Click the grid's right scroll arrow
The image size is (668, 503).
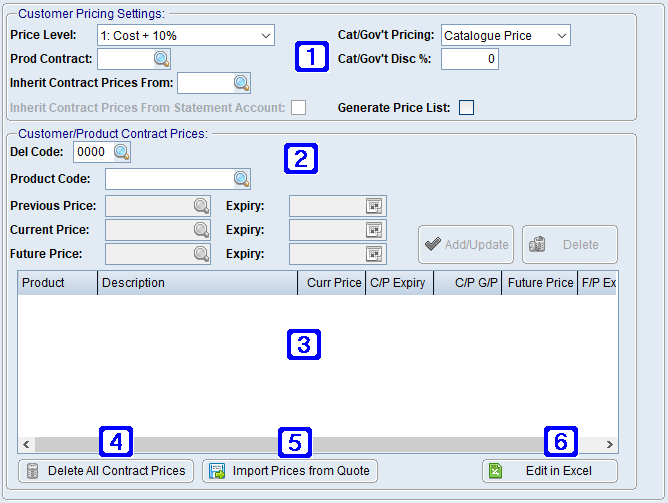[610, 445]
